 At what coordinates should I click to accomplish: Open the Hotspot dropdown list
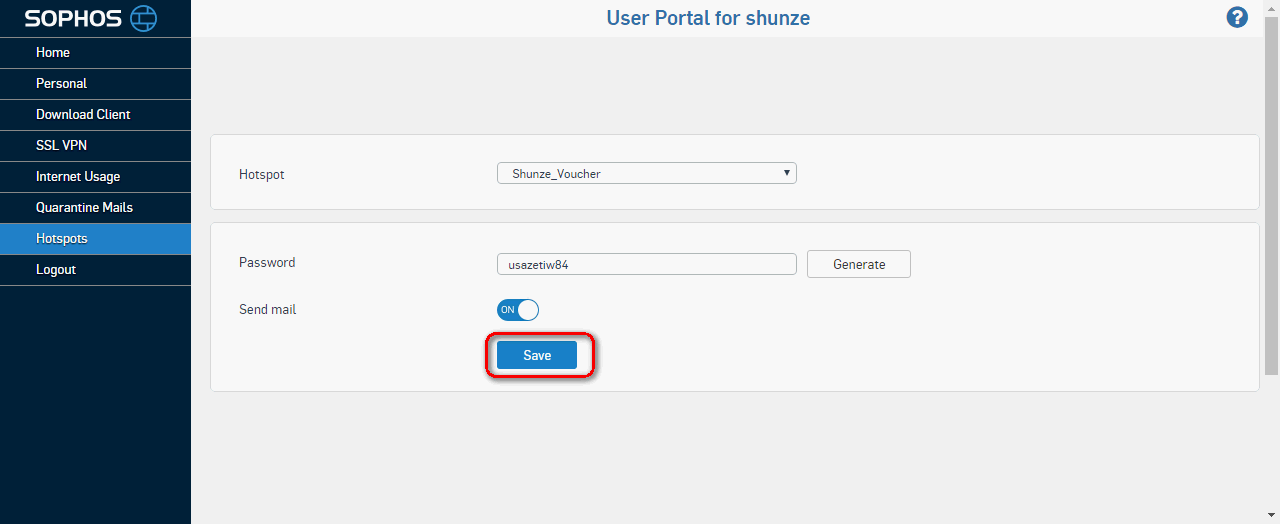click(647, 173)
